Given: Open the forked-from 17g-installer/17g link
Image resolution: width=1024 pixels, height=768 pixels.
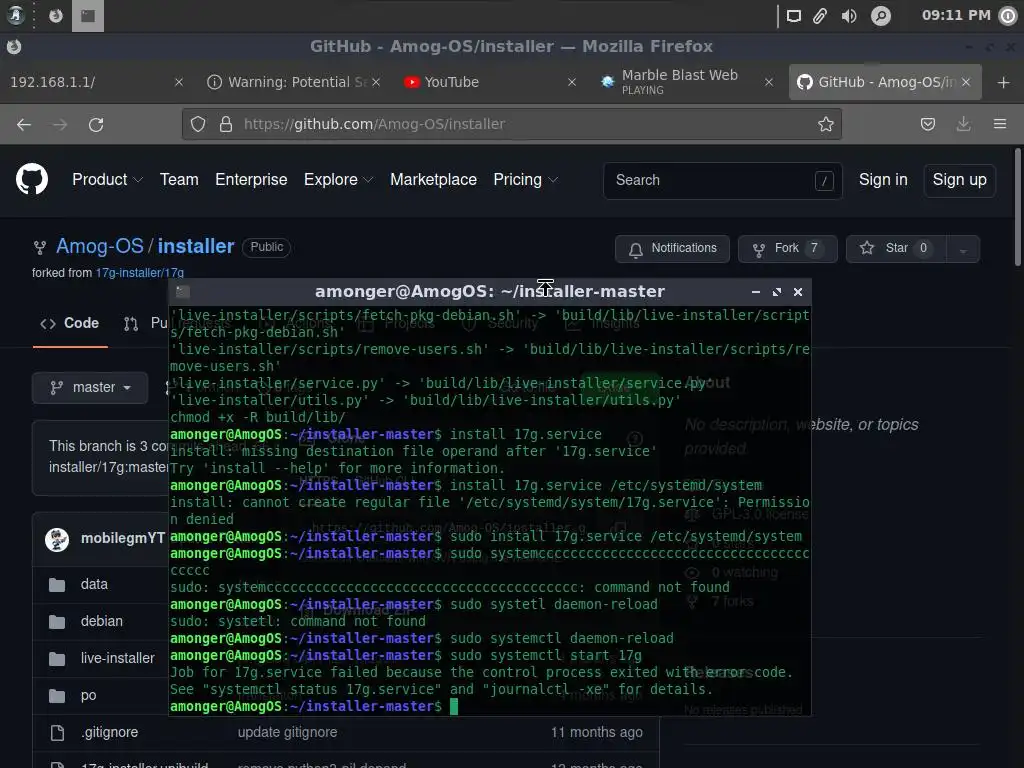Looking at the screenshot, I should click(140, 273).
